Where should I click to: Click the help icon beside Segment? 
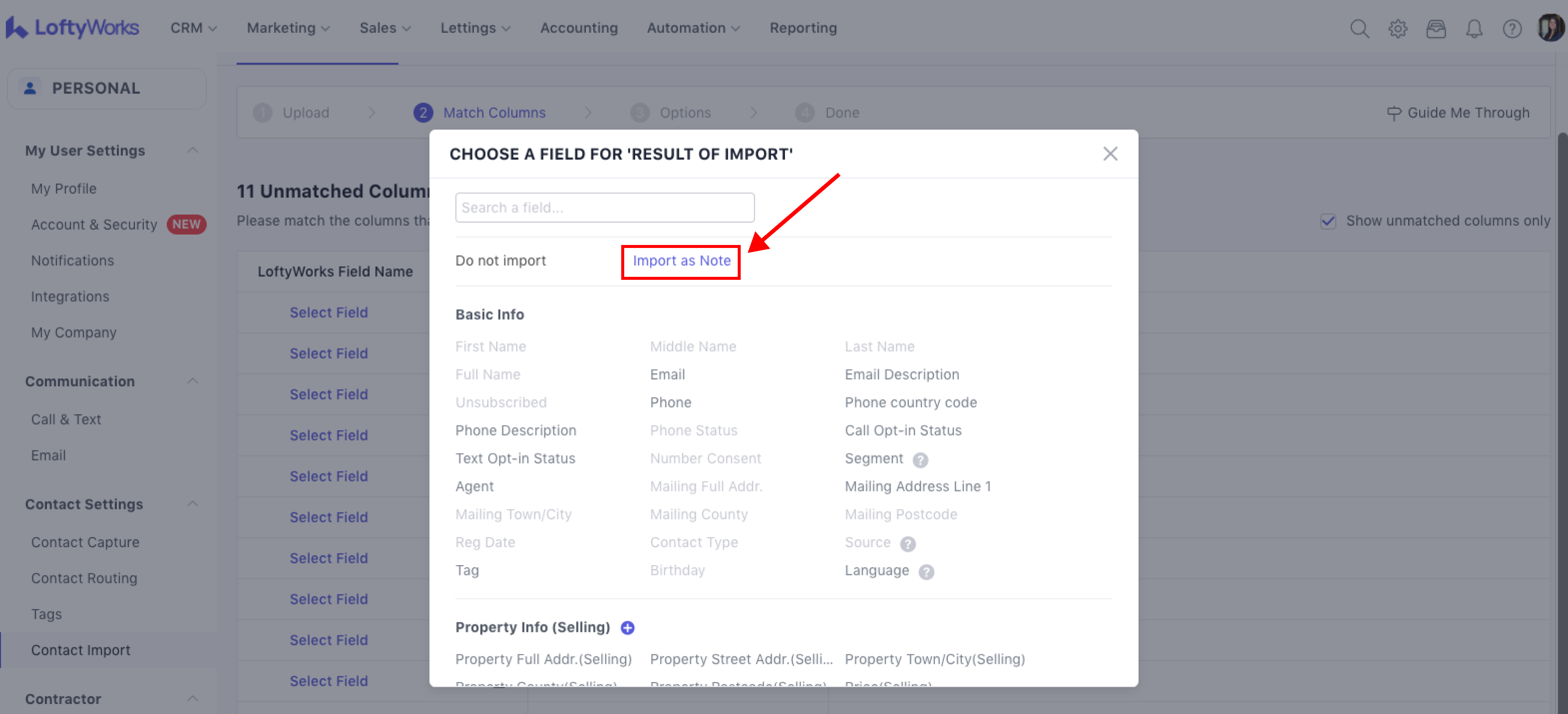coord(920,460)
